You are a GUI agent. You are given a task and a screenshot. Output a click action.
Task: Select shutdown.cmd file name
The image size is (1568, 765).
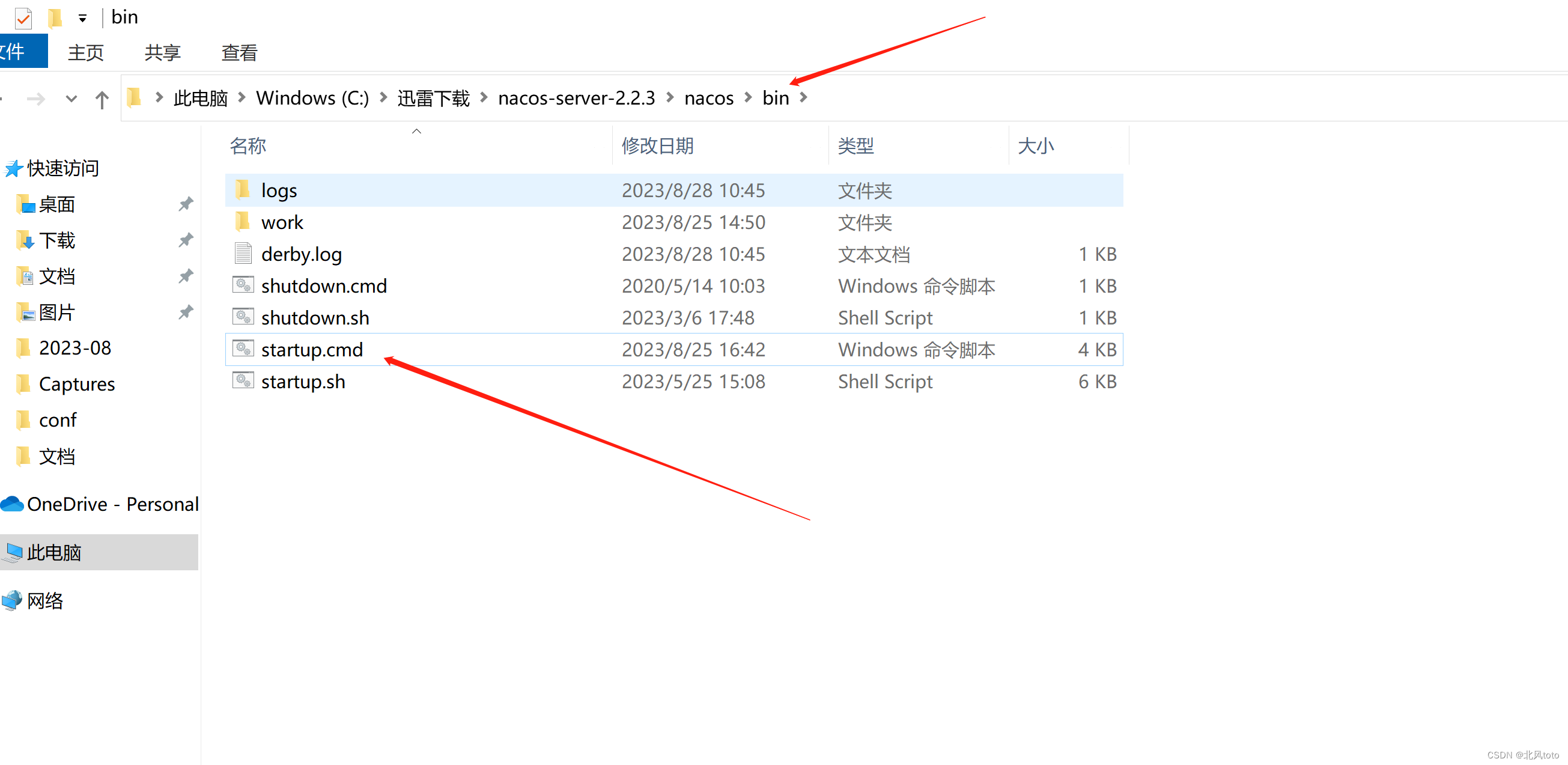(324, 285)
